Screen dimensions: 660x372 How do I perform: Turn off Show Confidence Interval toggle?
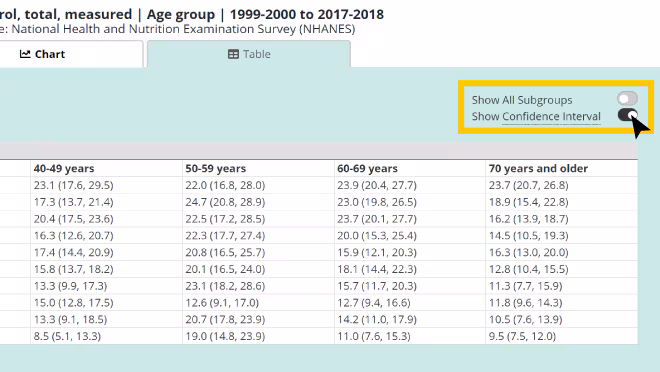point(627,114)
